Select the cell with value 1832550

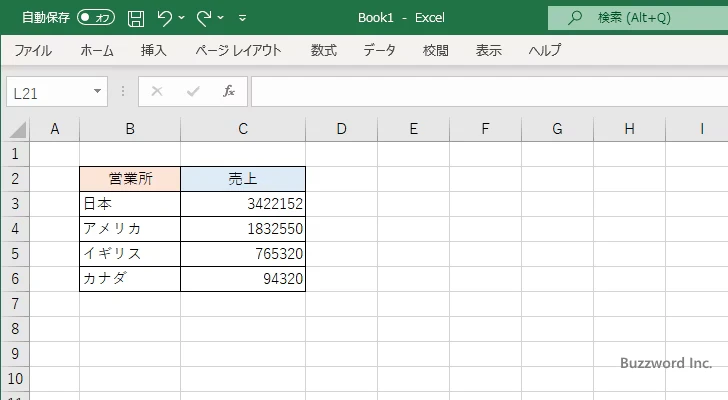point(243,229)
